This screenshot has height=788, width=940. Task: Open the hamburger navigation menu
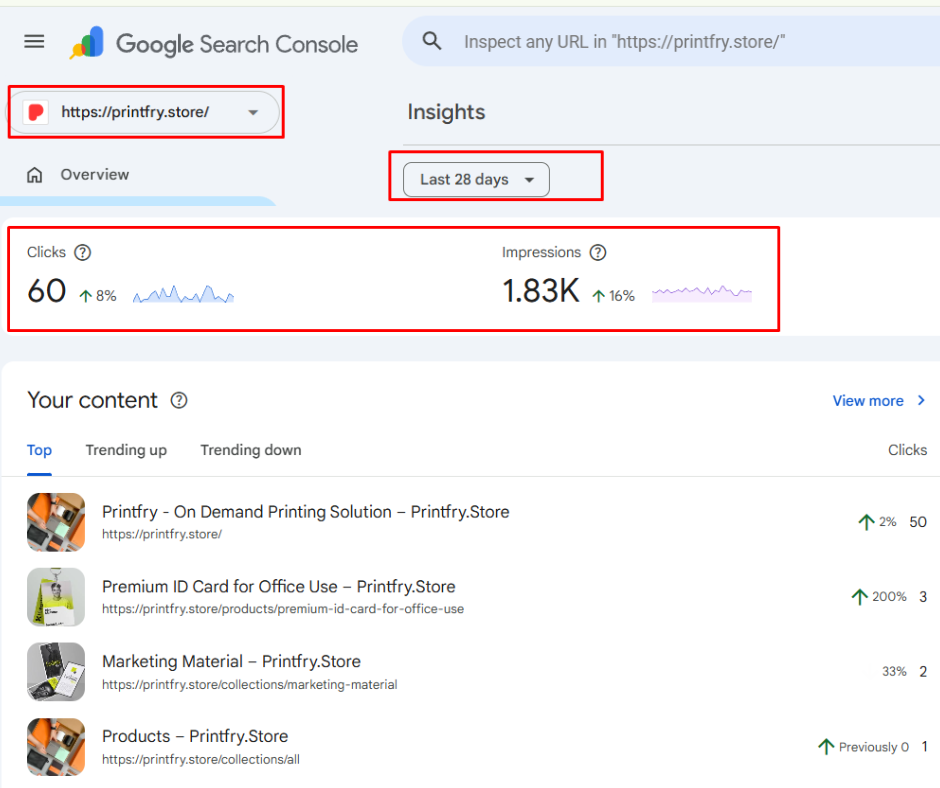pos(33,41)
